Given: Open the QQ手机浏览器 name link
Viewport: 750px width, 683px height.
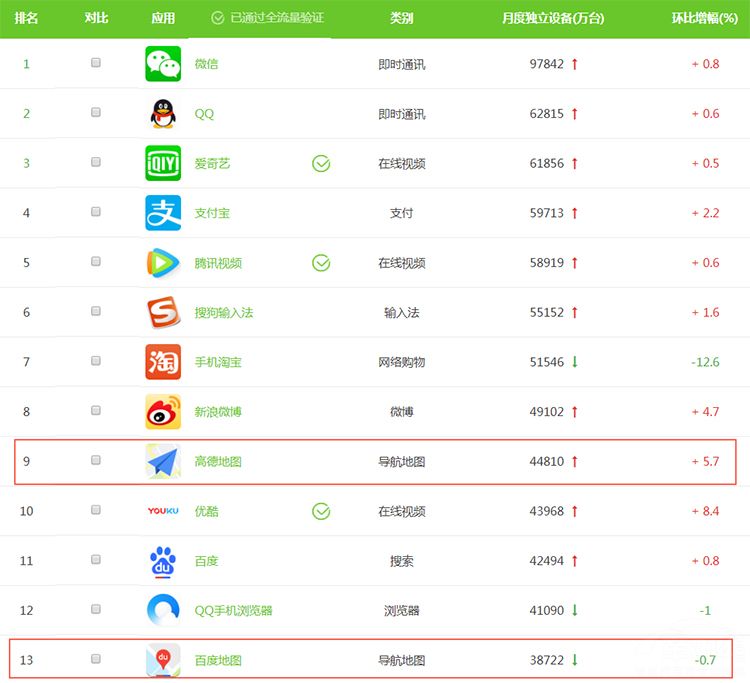Looking at the screenshot, I should 233,610.
